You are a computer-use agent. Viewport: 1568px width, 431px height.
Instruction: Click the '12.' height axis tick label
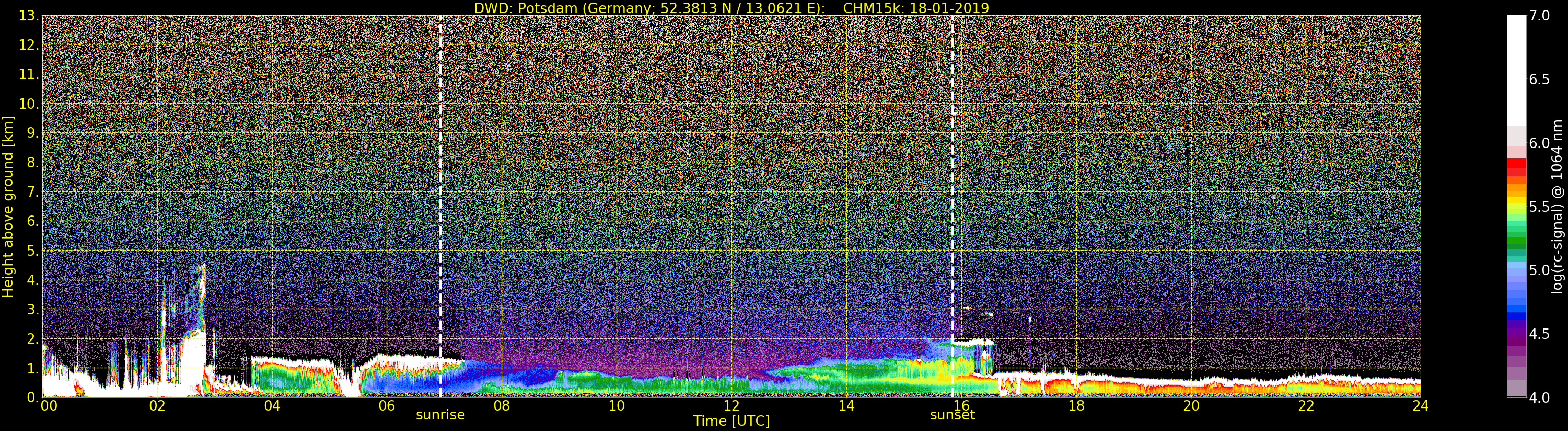[29, 45]
